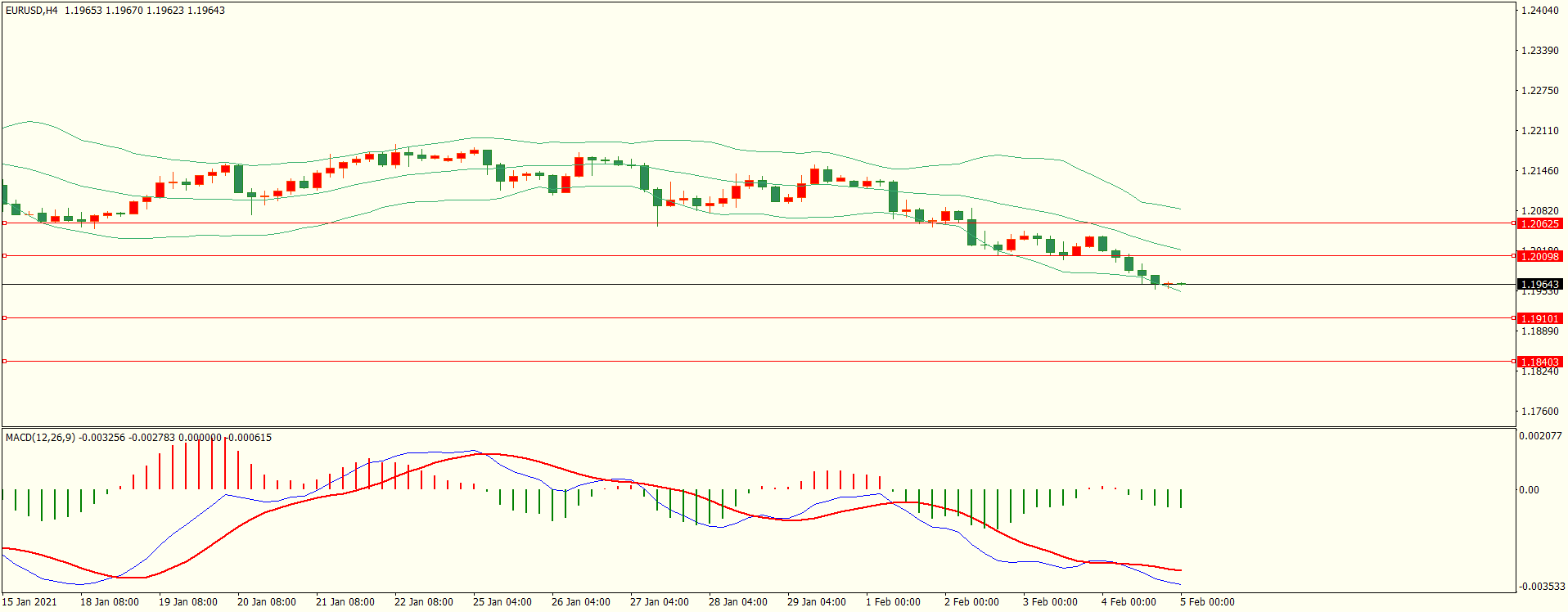
Task: Select the 1.19101 red price line label
Action: [1539, 318]
